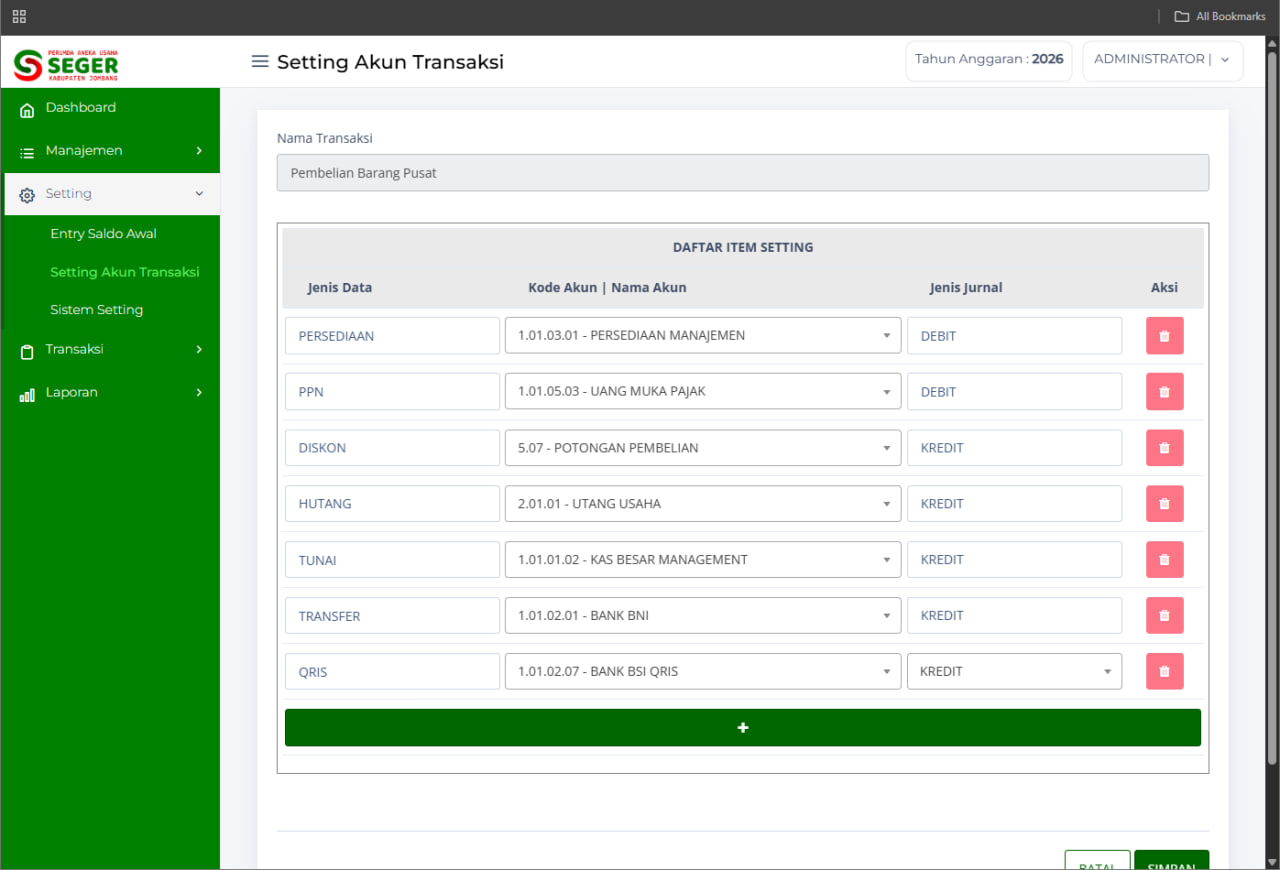Screen dimensions: 1280x870
Task: Go to Dashboard
Action: (x=81, y=108)
